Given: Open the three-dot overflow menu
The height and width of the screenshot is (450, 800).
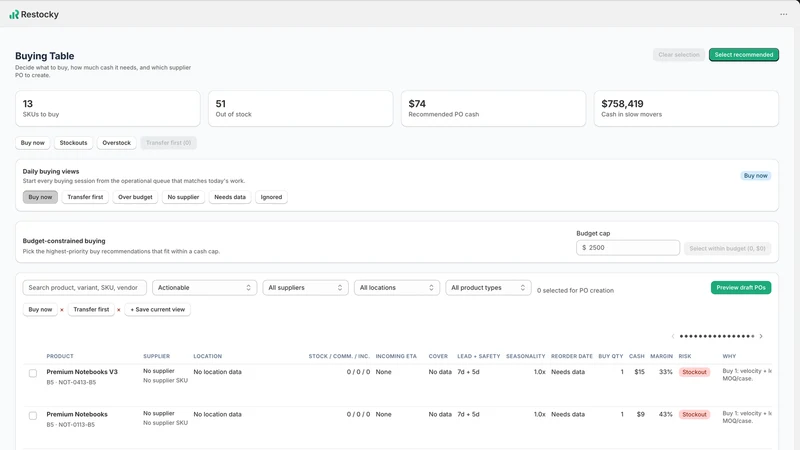Looking at the screenshot, I should (783, 14).
